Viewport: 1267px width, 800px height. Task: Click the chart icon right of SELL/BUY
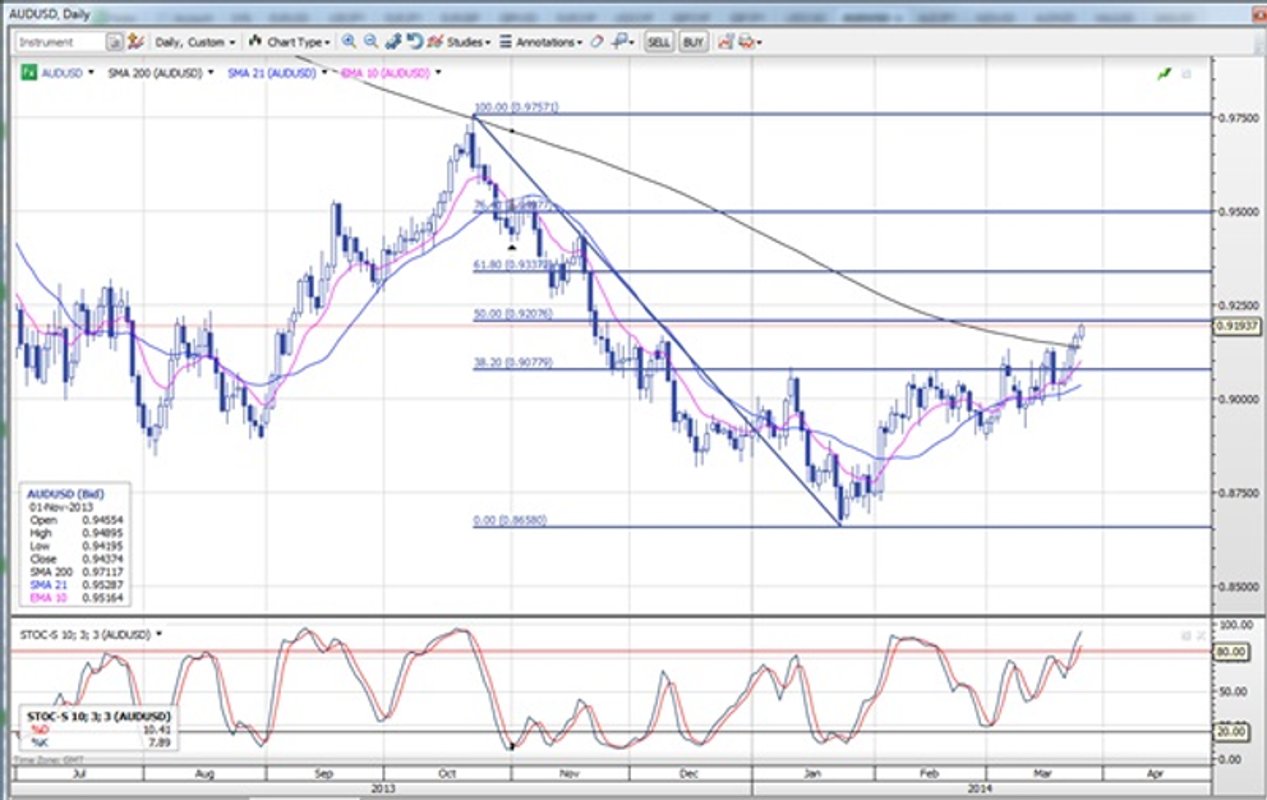724,42
